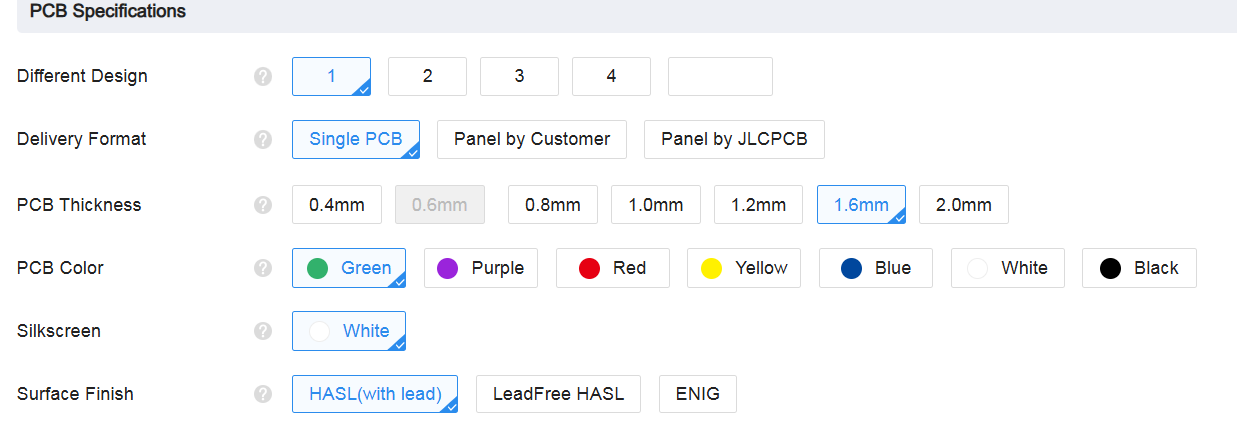
Task: Set Different Design count to 3
Action: (x=519, y=76)
